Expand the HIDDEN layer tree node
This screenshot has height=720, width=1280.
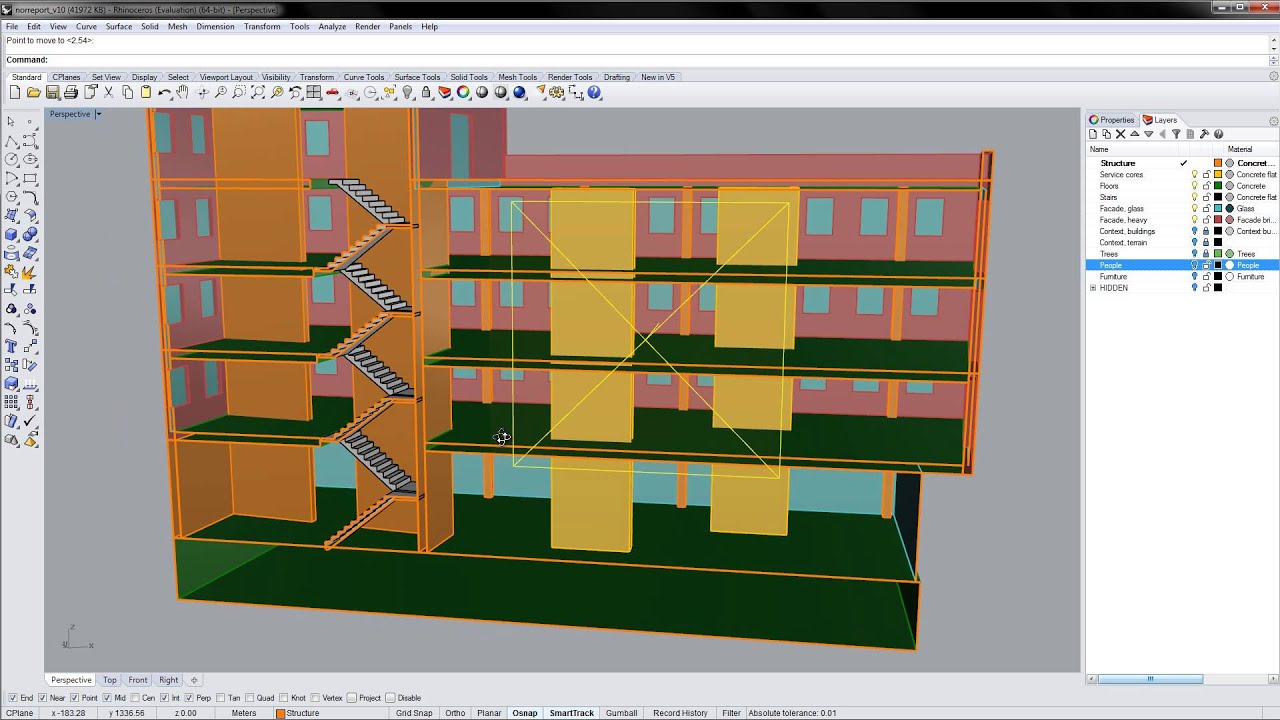(x=1093, y=288)
